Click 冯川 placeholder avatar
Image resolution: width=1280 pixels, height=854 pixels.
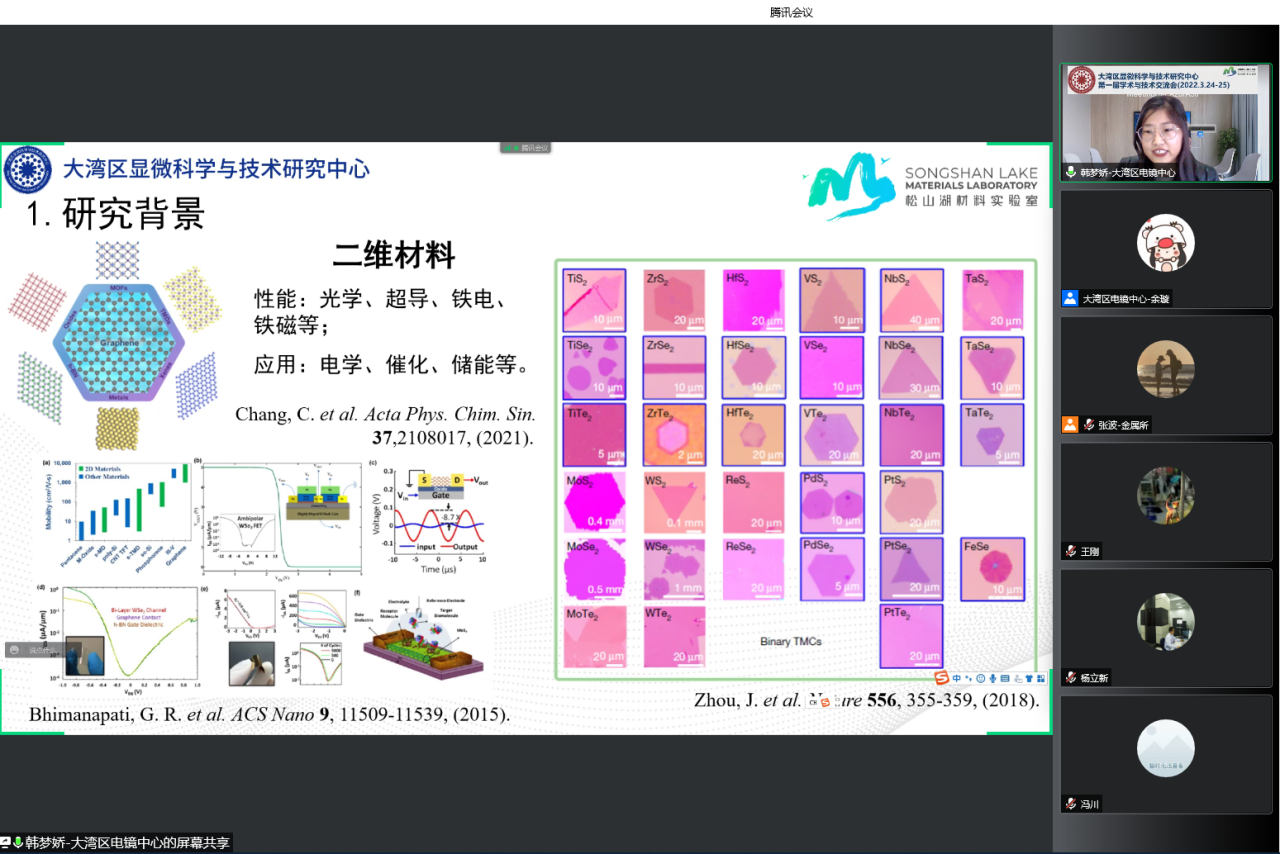click(1165, 748)
